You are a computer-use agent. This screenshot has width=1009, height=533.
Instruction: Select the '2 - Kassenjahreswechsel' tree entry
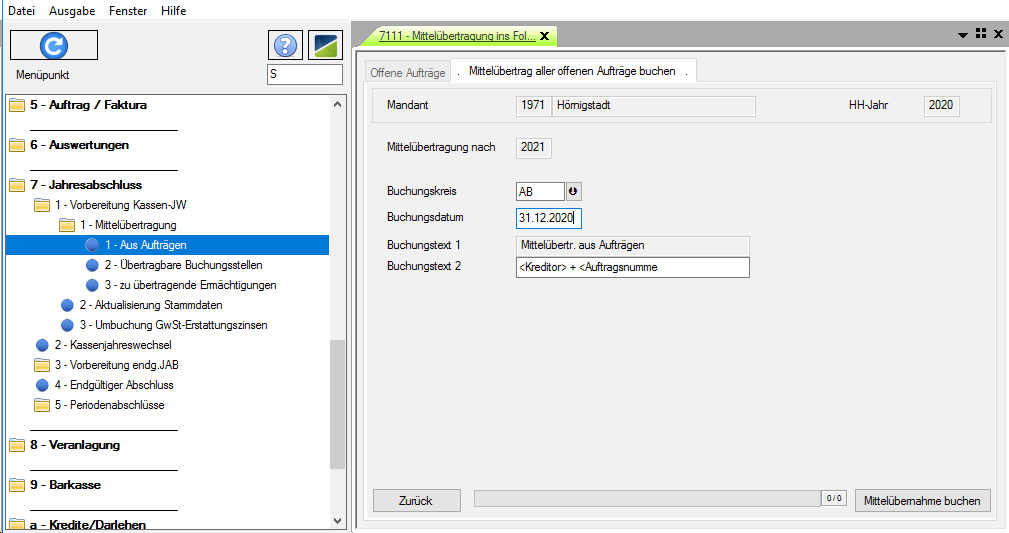pyautogui.click(x=112, y=345)
